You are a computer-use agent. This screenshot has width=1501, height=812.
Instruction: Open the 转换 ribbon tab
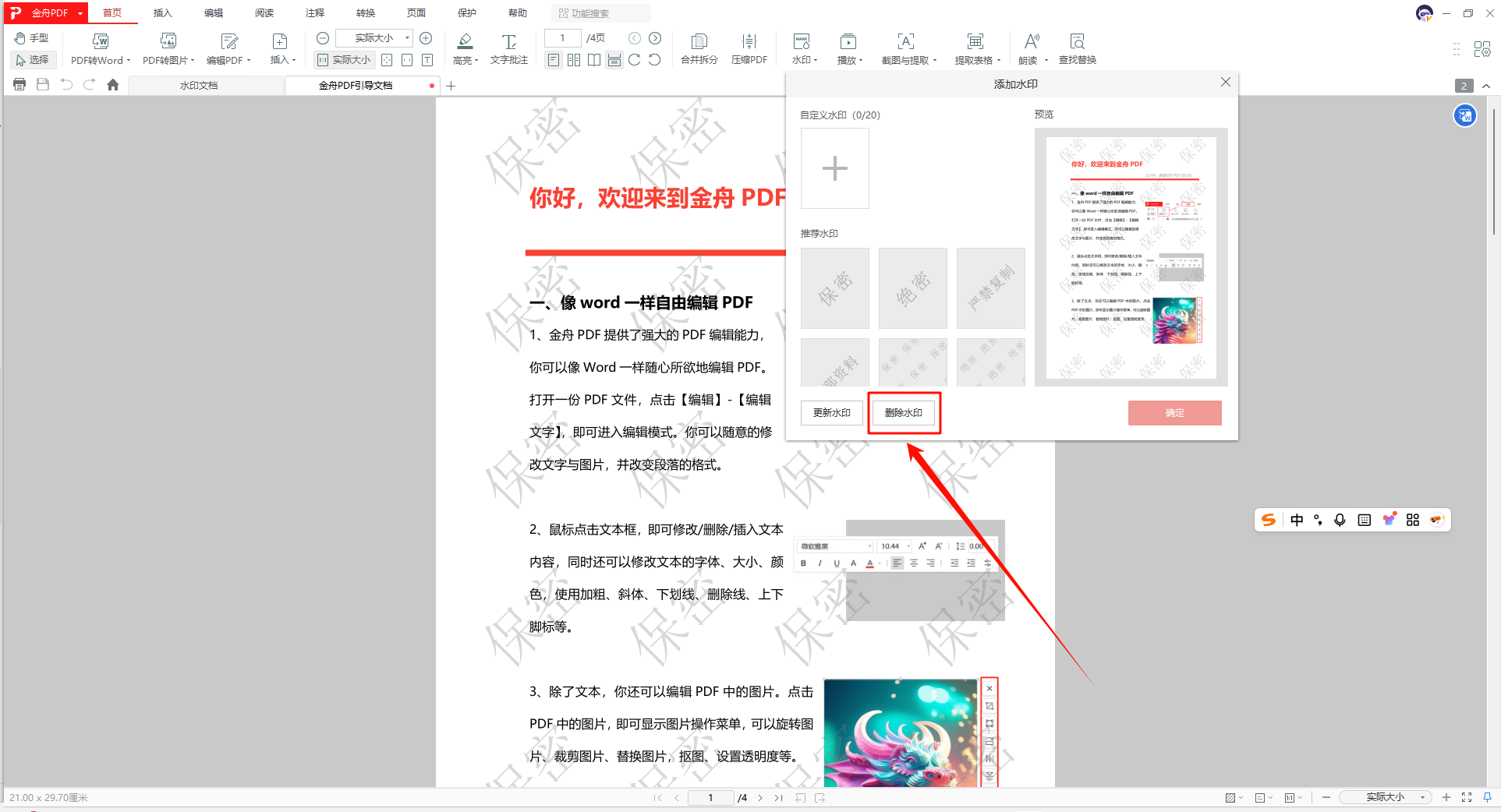click(365, 13)
